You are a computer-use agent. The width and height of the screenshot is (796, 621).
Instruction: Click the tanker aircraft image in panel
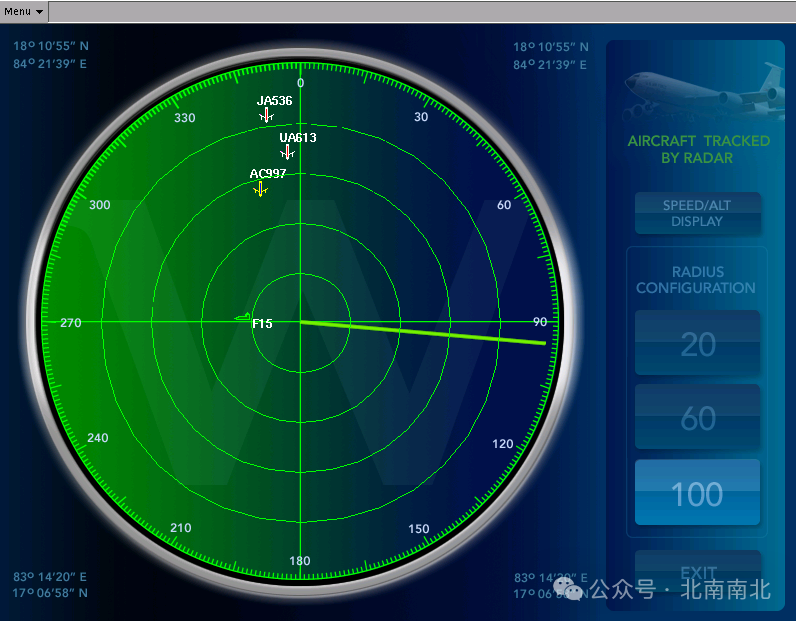click(x=703, y=91)
